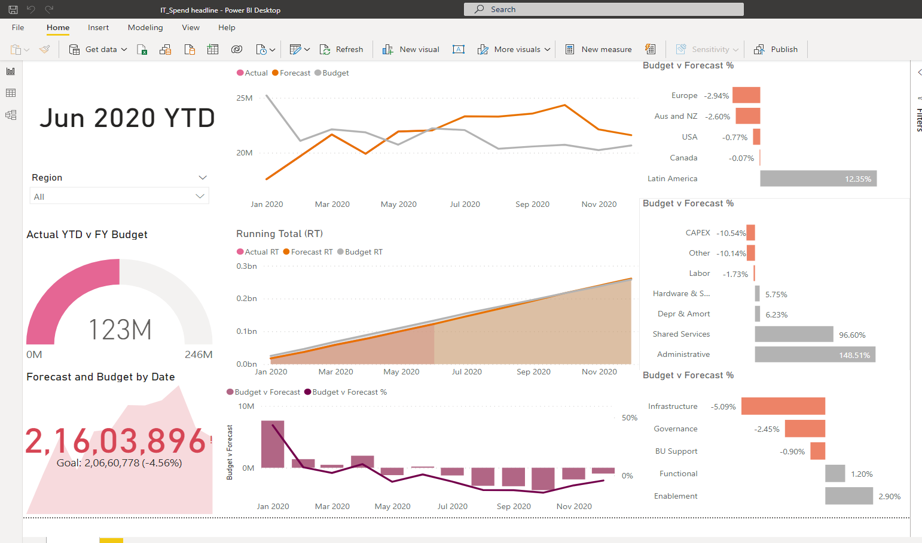The width and height of the screenshot is (922, 543).
Task: Click the Refresh button
Action: coord(341,49)
